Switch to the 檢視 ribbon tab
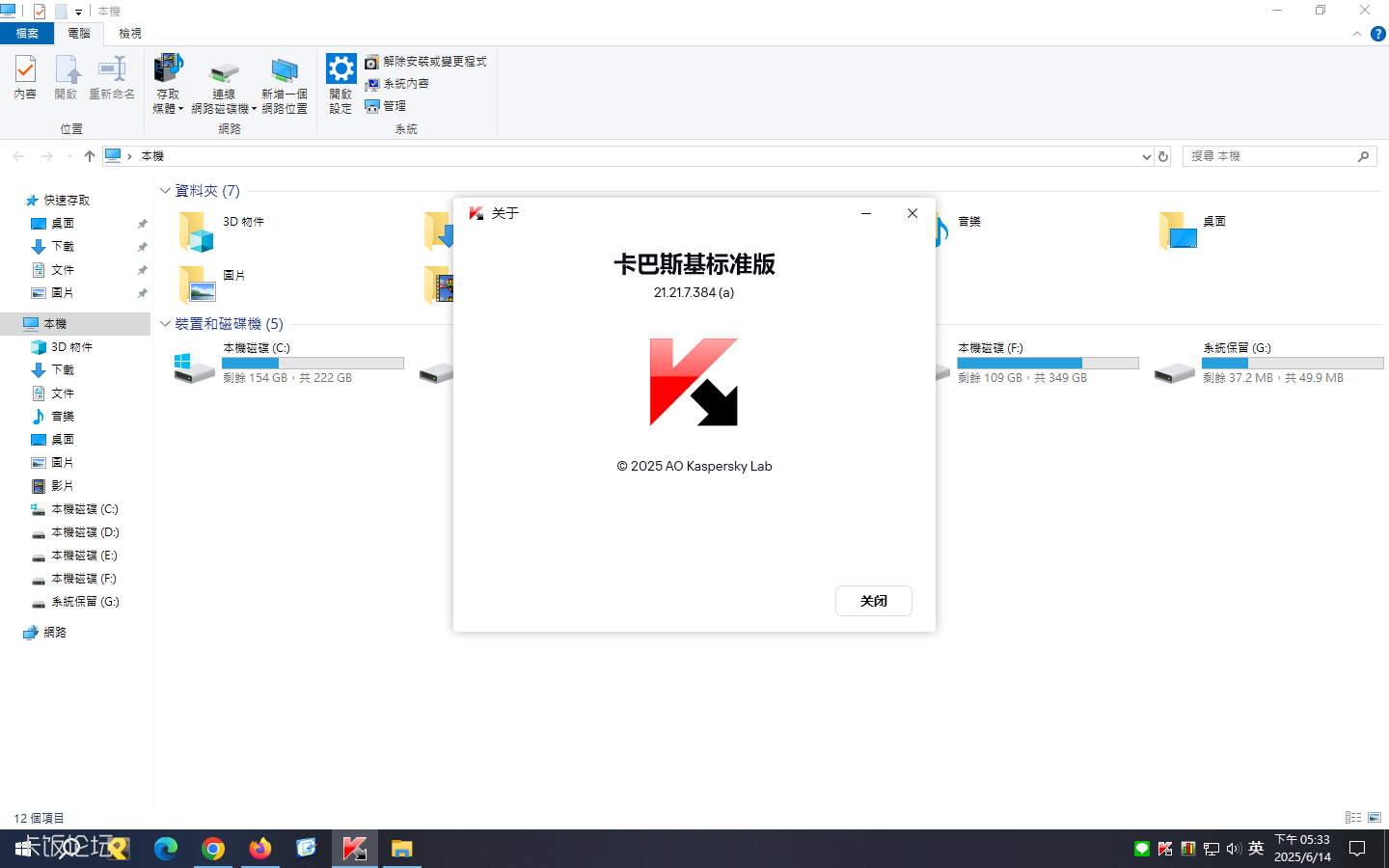 click(x=130, y=33)
